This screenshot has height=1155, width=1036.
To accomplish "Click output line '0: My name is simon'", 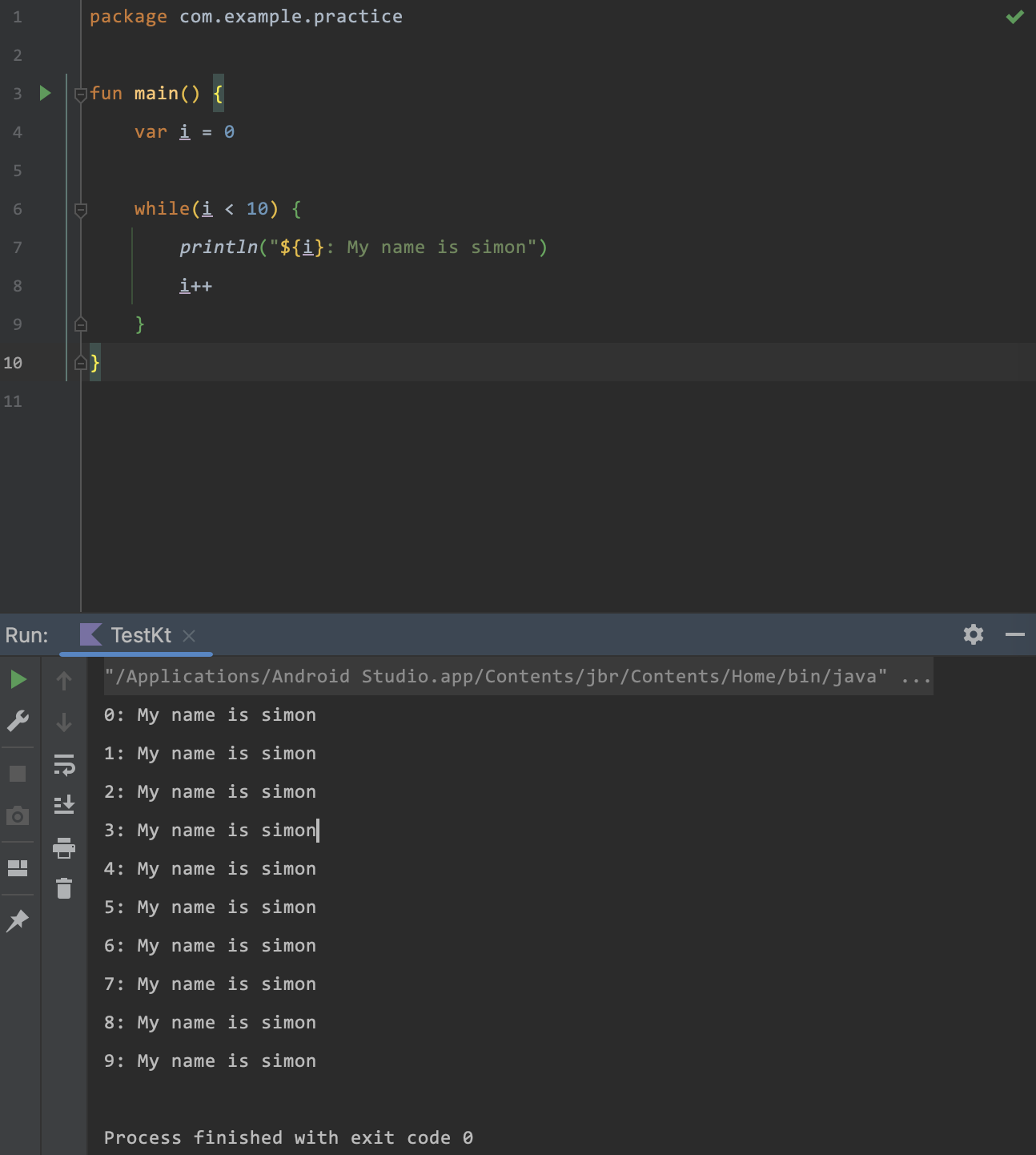I will pyautogui.click(x=210, y=715).
